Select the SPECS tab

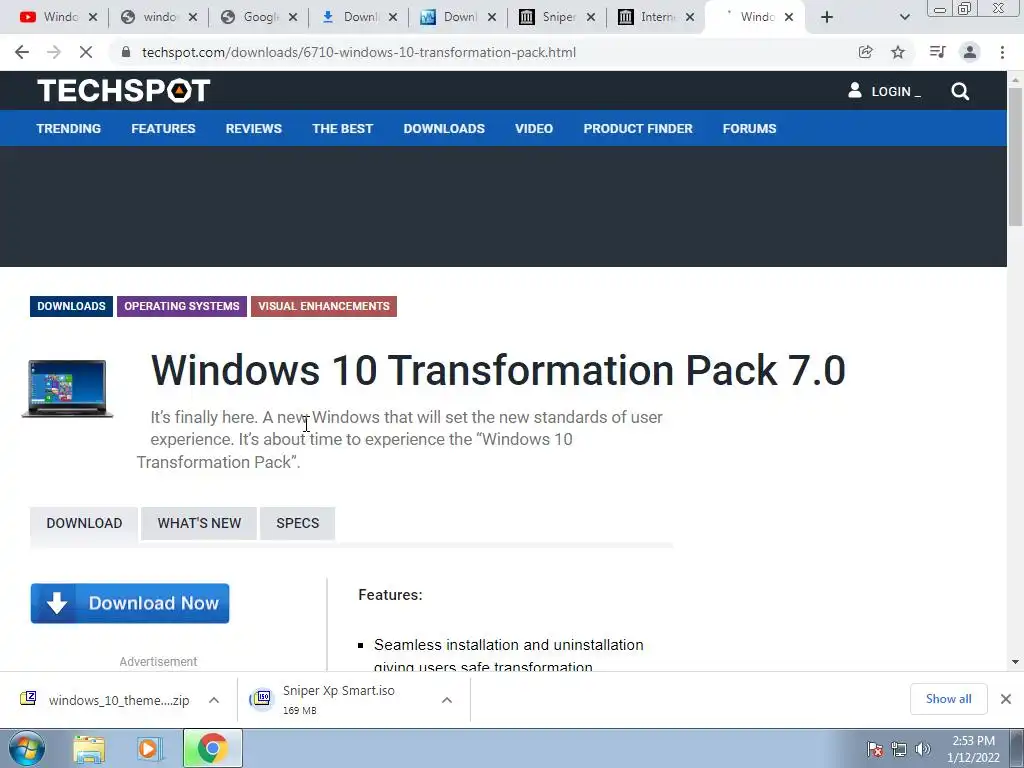298,523
